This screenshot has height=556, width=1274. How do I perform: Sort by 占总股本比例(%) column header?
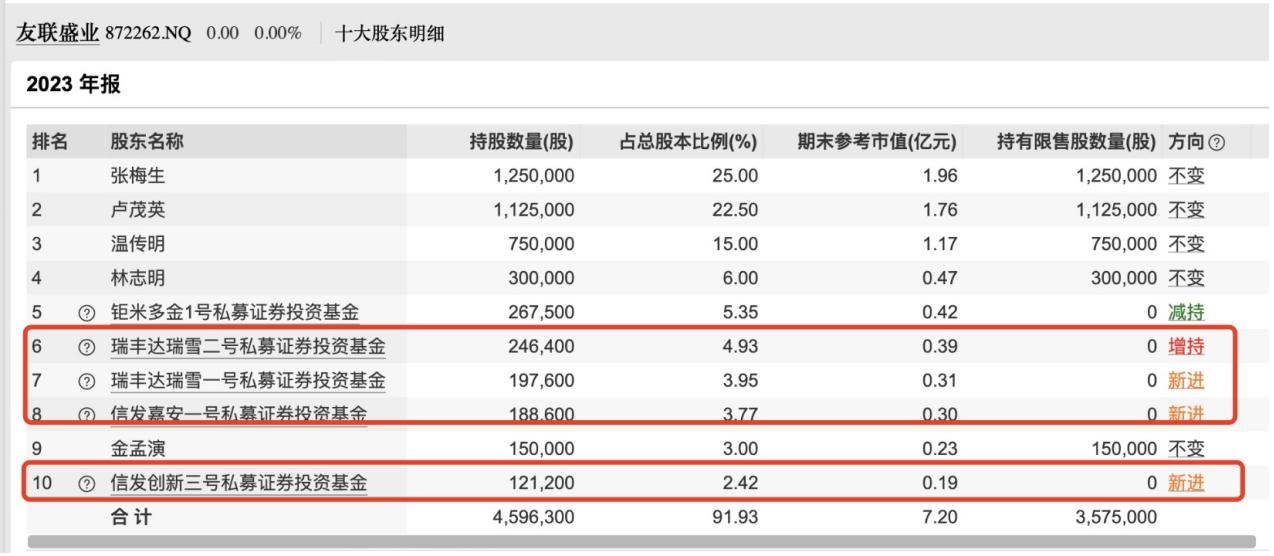688,143
